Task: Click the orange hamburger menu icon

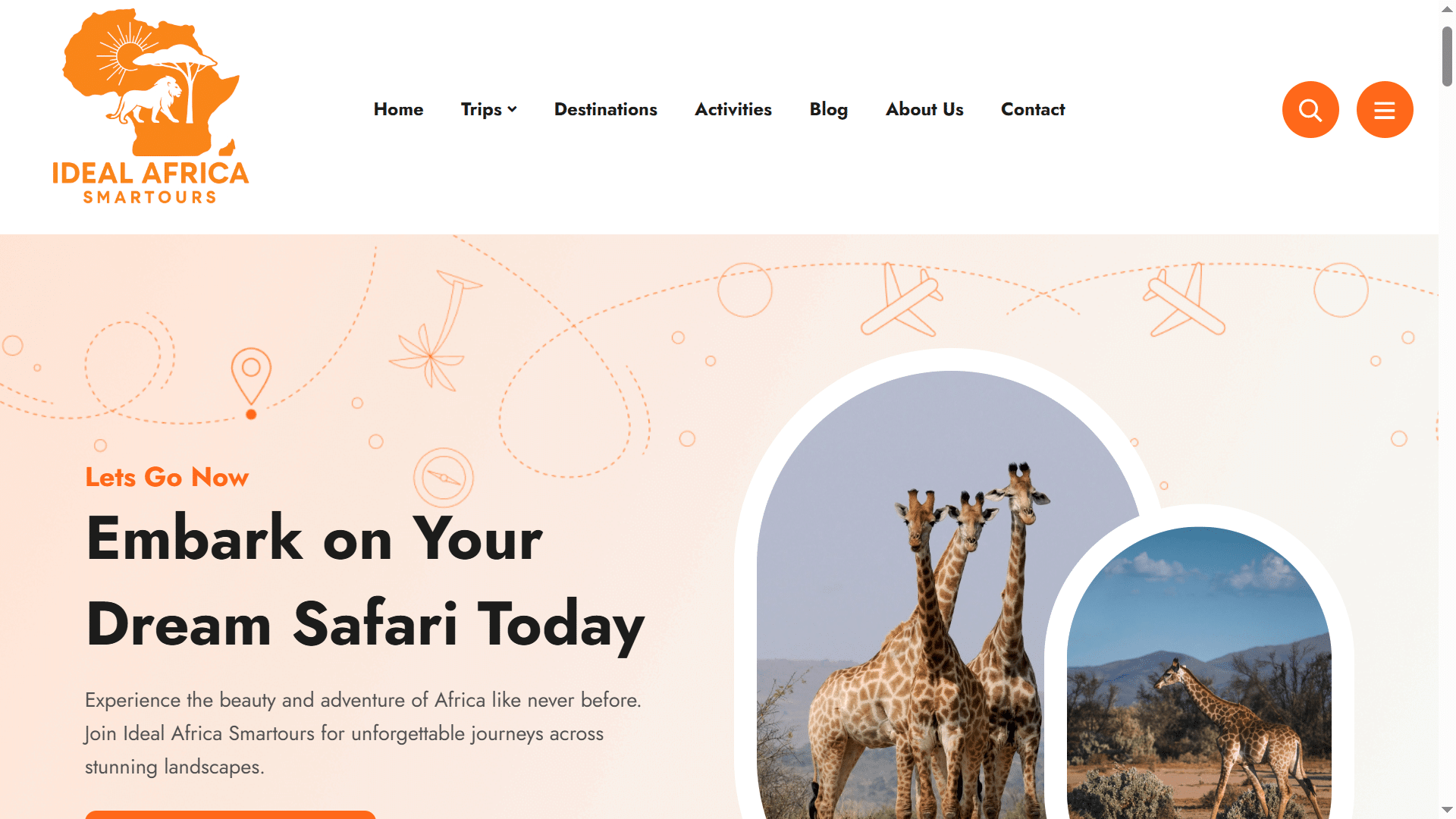Action: tap(1385, 109)
